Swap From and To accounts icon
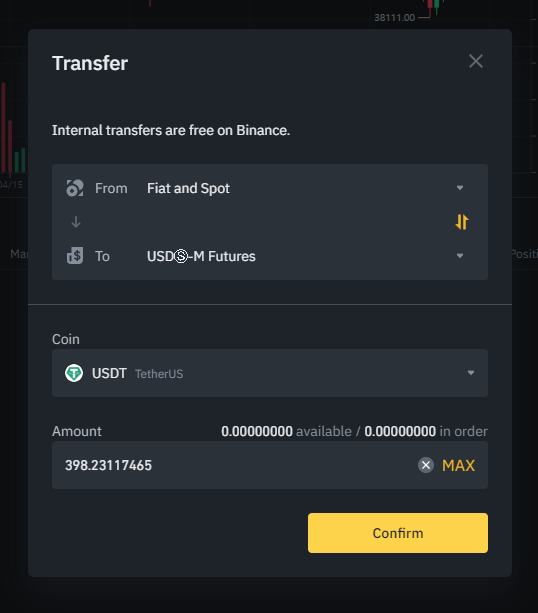The image size is (538, 613). (462, 222)
